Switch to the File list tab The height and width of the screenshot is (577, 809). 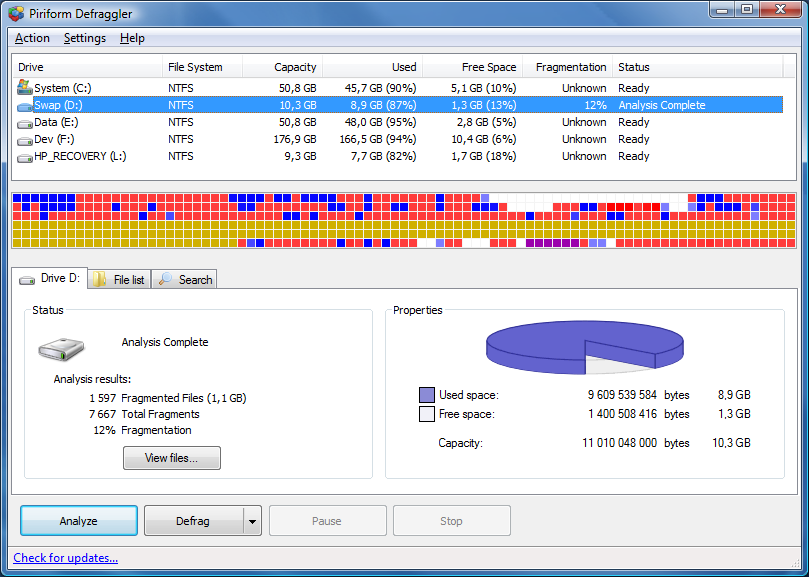pyautogui.click(x=119, y=279)
